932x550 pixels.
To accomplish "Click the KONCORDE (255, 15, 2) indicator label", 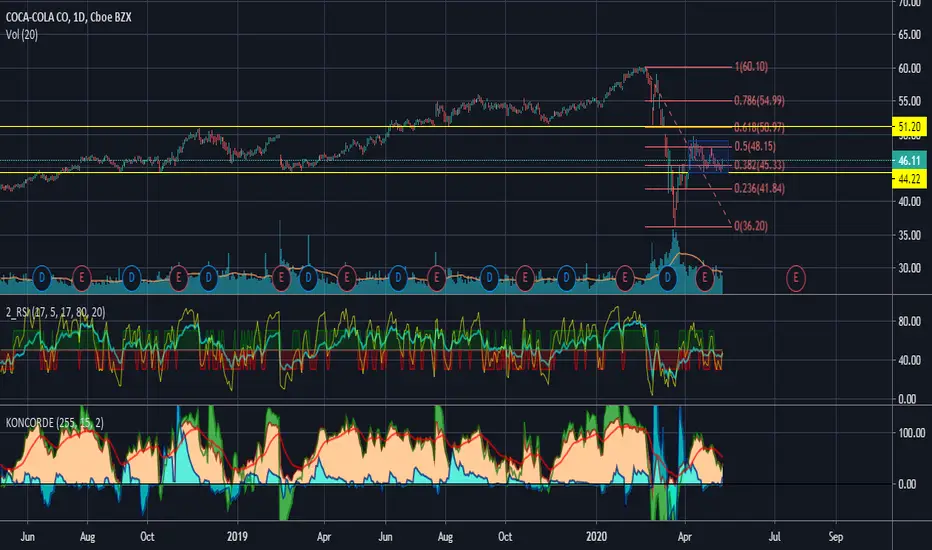I will pyautogui.click(x=54, y=423).
